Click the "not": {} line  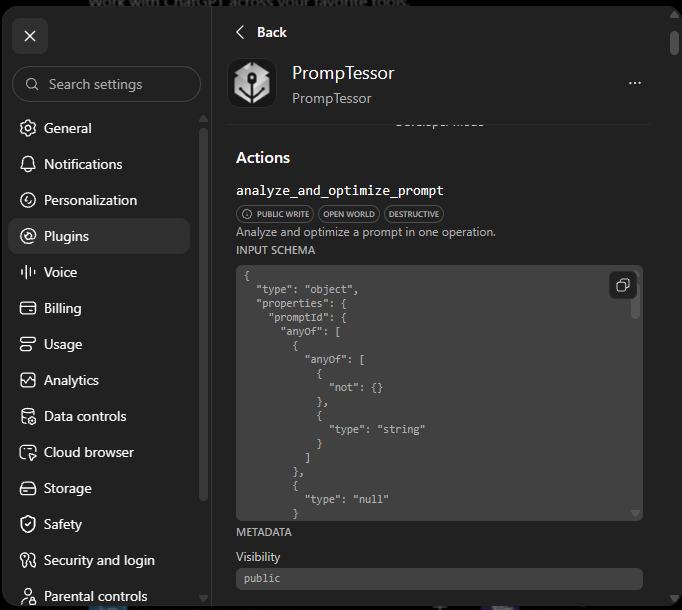(x=356, y=387)
